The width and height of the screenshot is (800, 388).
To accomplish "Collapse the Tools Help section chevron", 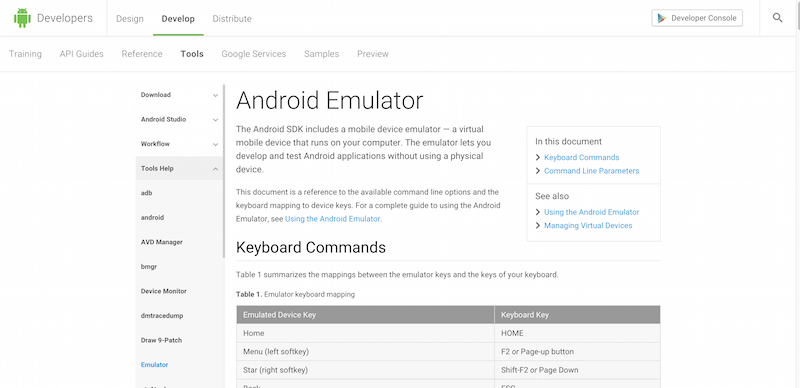I will pyautogui.click(x=215, y=169).
